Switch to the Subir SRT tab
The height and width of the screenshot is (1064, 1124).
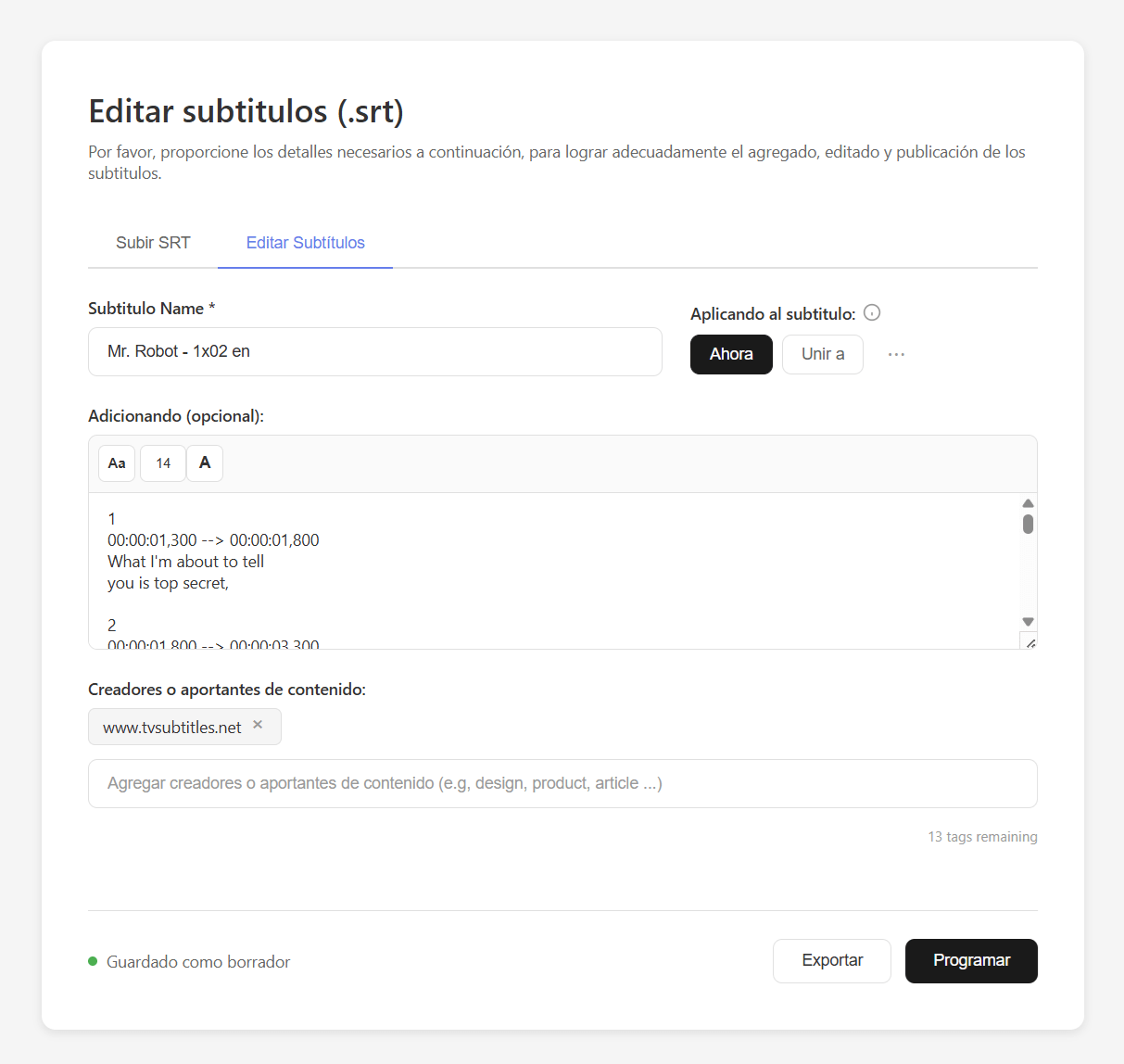point(153,243)
